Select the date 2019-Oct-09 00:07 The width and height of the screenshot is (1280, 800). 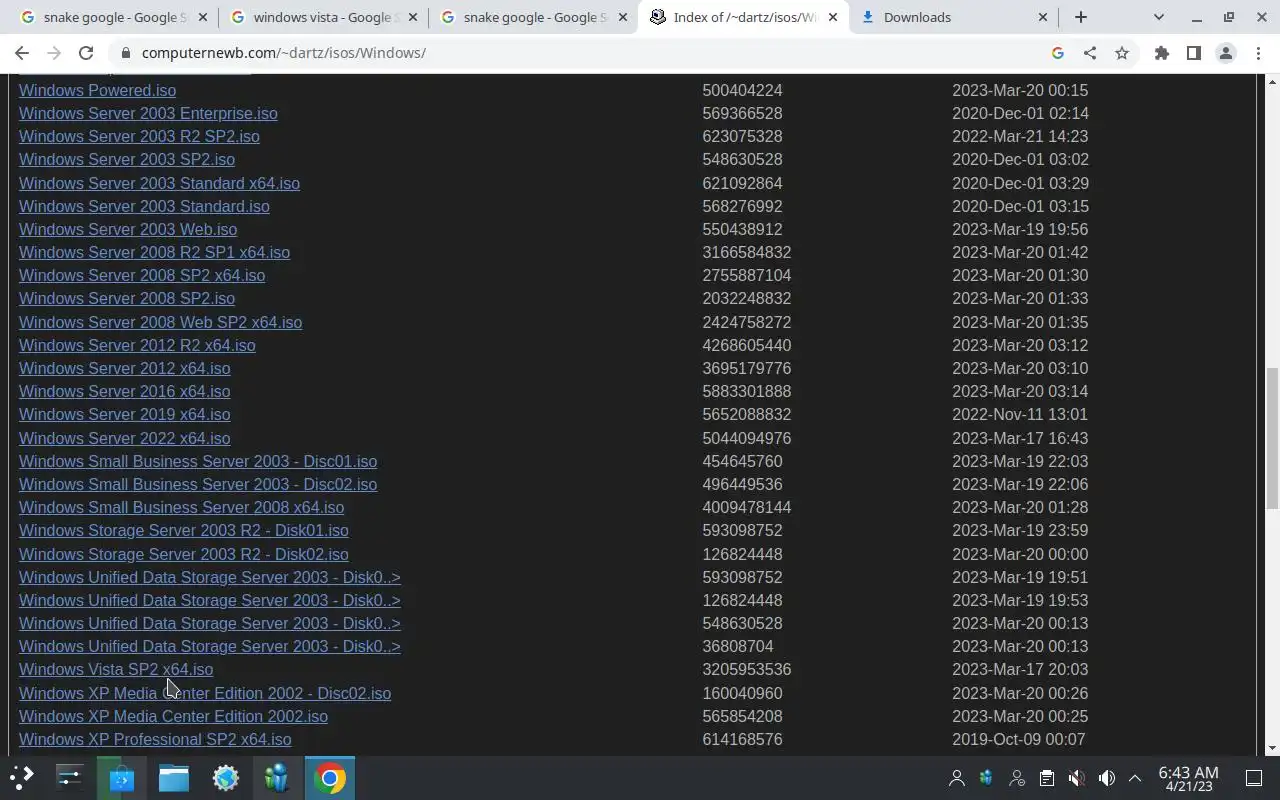pyautogui.click(x=1018, y=739)
